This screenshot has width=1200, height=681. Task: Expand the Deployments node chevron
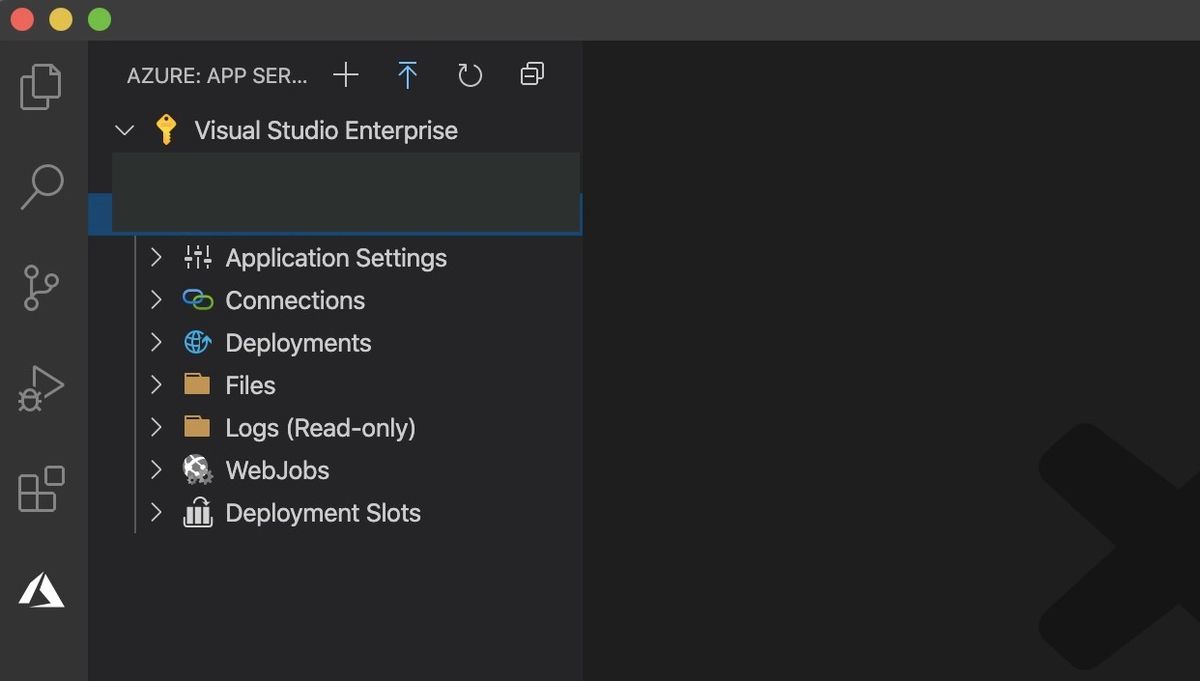coord(156,342)
